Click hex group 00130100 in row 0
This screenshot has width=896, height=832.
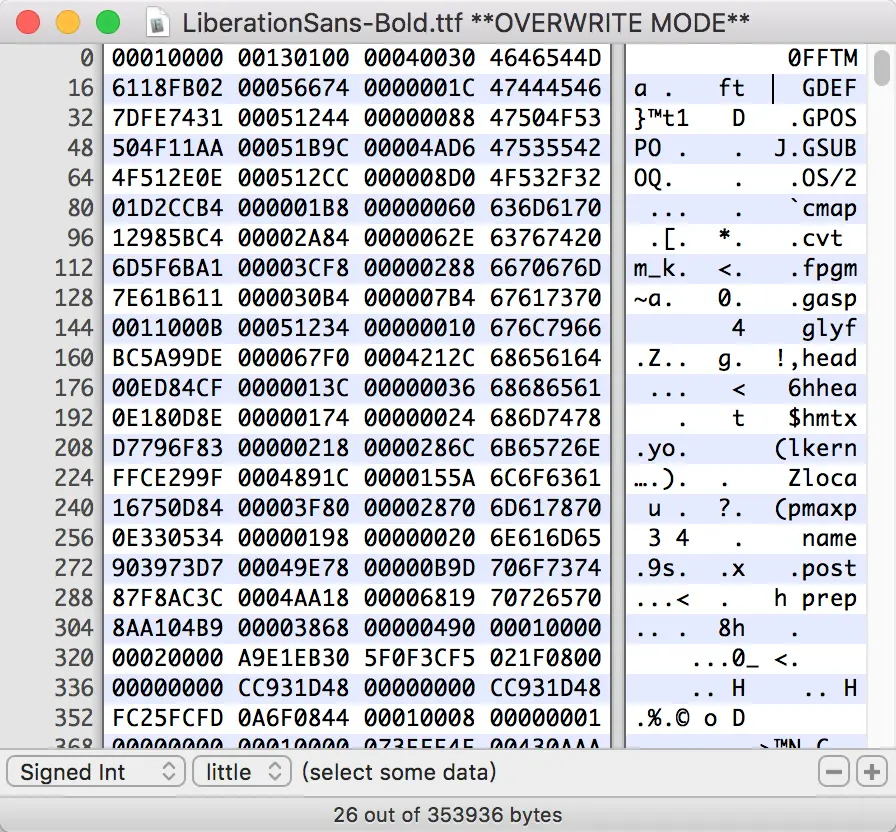pyautogui.click(x=294, y=58)
